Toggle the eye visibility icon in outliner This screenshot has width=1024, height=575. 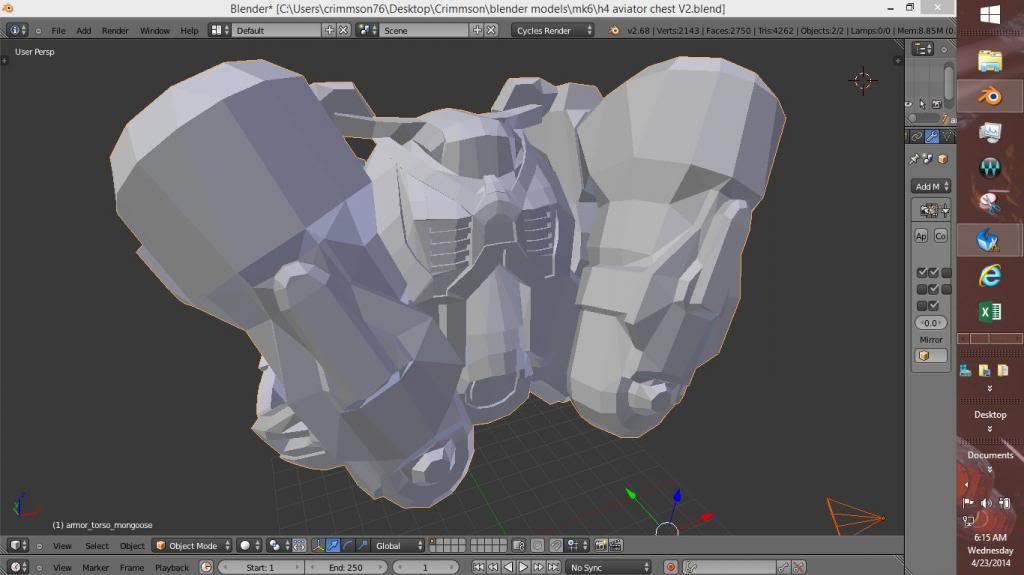tap(908, 103)
